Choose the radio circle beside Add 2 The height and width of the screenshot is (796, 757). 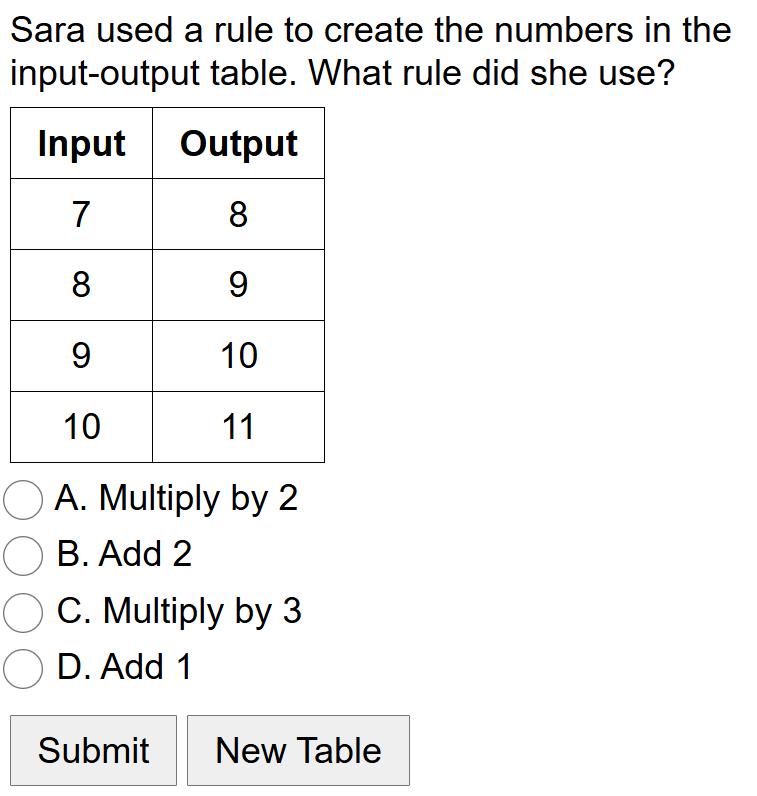pos(23,555)
